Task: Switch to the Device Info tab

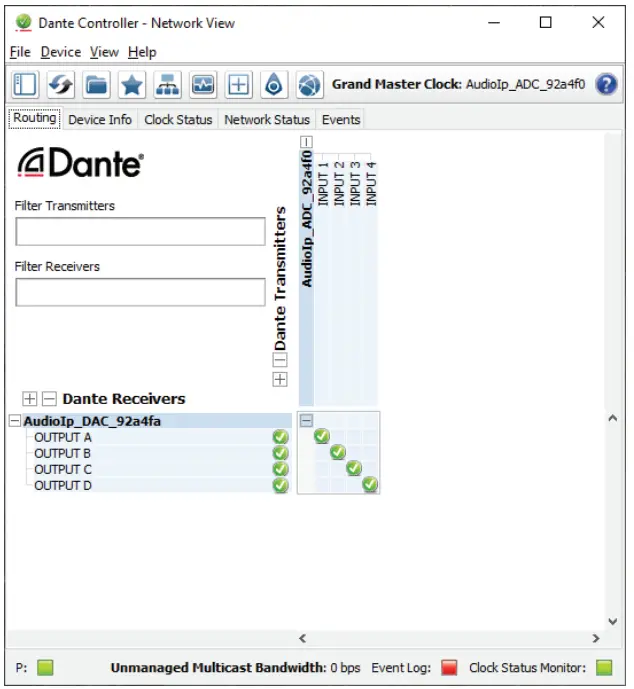Action: pyautogui.click(x=100, y=120)
